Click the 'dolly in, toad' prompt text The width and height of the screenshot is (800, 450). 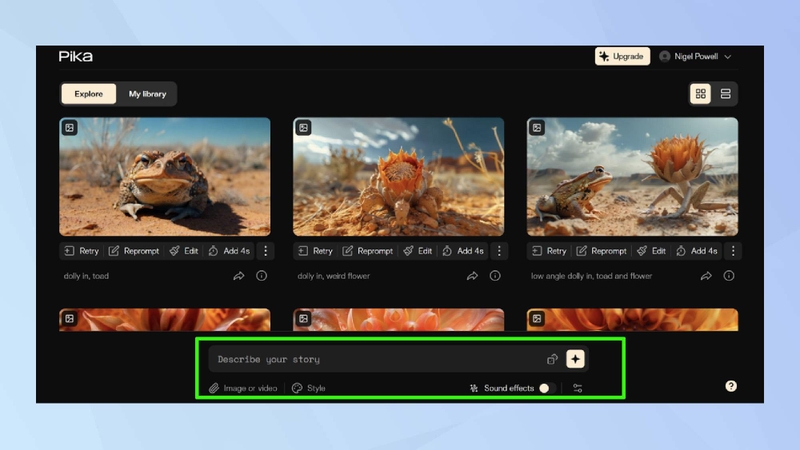[x=86, y=276]
